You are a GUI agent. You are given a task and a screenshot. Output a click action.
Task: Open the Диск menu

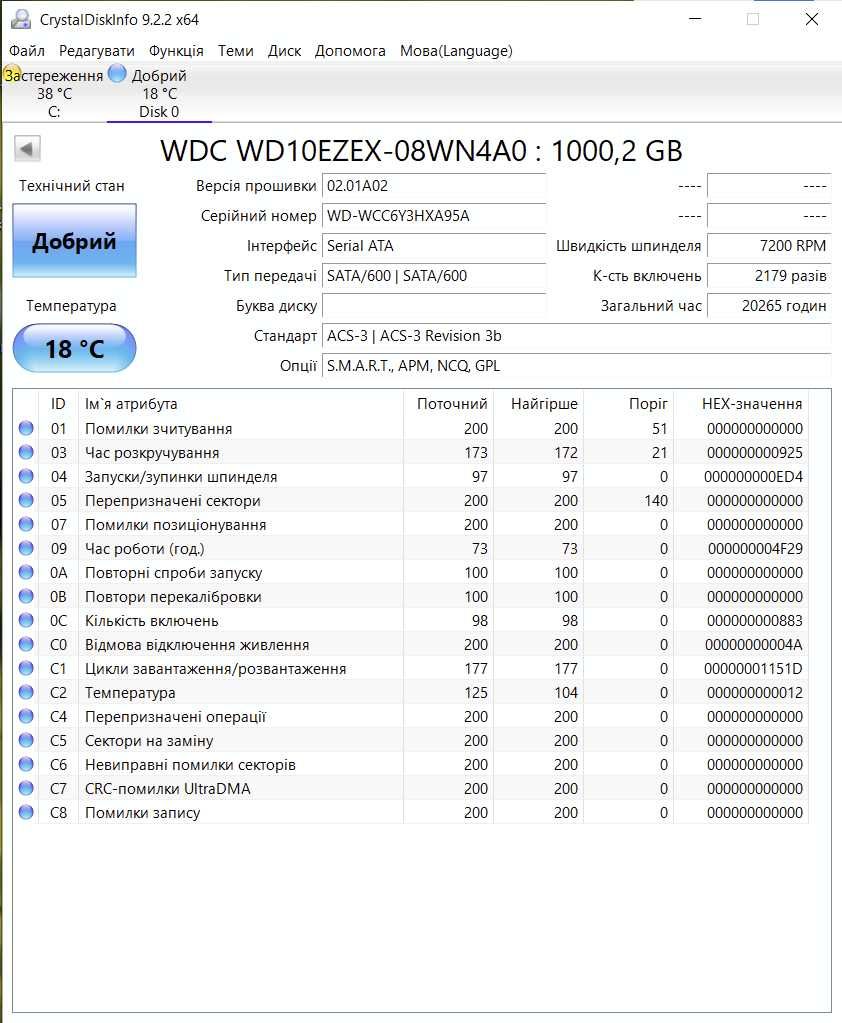point(284,51)
